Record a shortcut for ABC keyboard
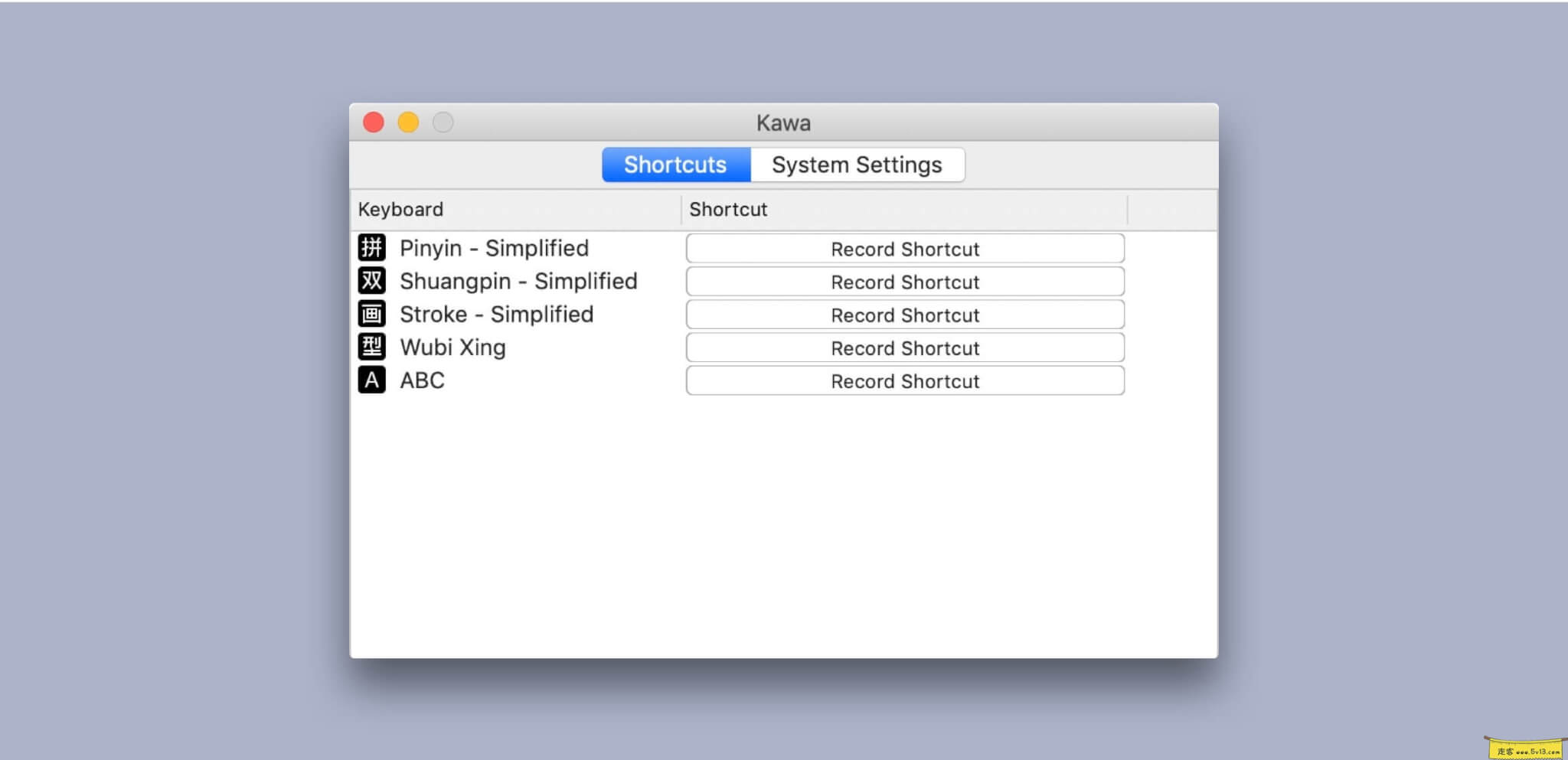The width and height of the screenshot is (1568, 760). (x=905, y=381)
